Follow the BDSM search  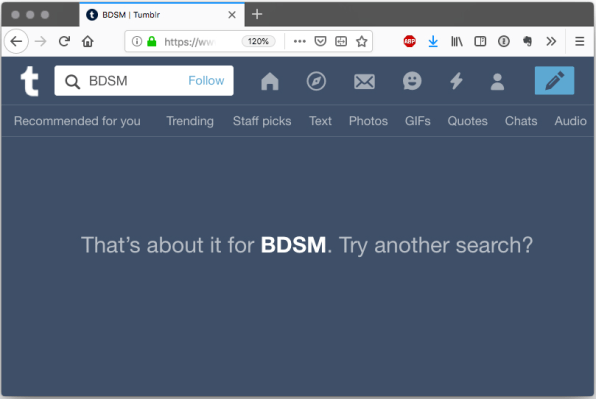[x=206, y=81]
